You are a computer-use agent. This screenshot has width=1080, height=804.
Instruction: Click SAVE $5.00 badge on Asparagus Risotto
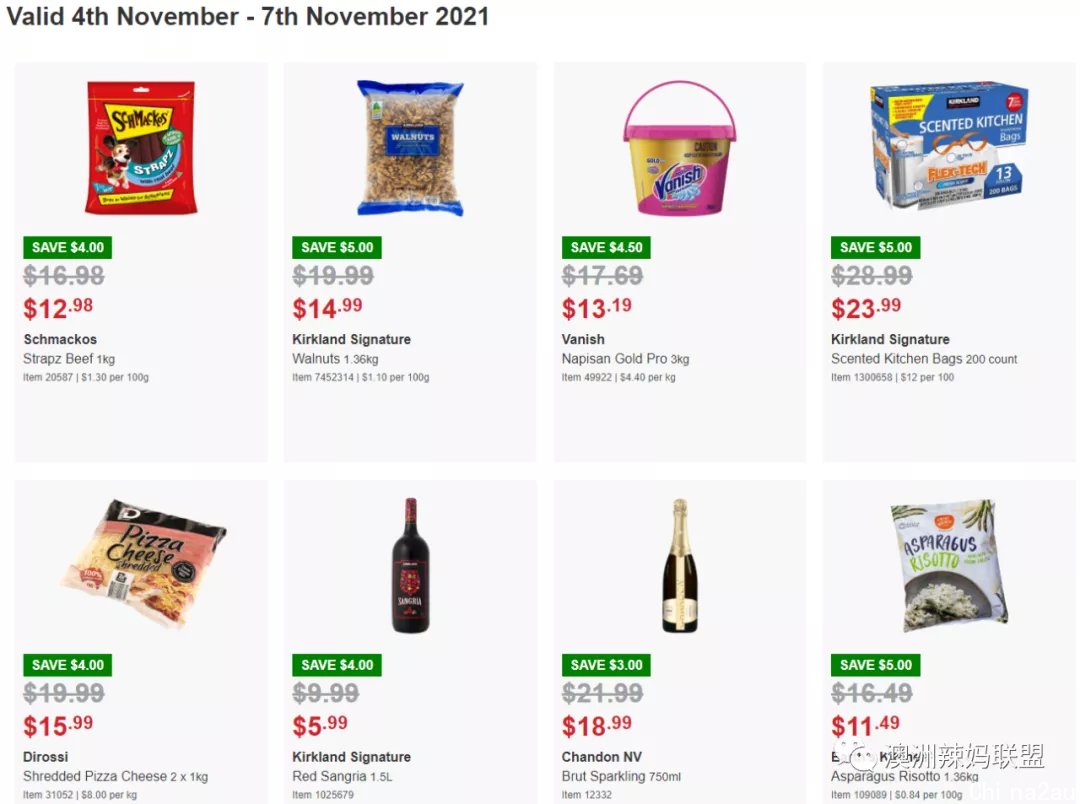[875, 665]
